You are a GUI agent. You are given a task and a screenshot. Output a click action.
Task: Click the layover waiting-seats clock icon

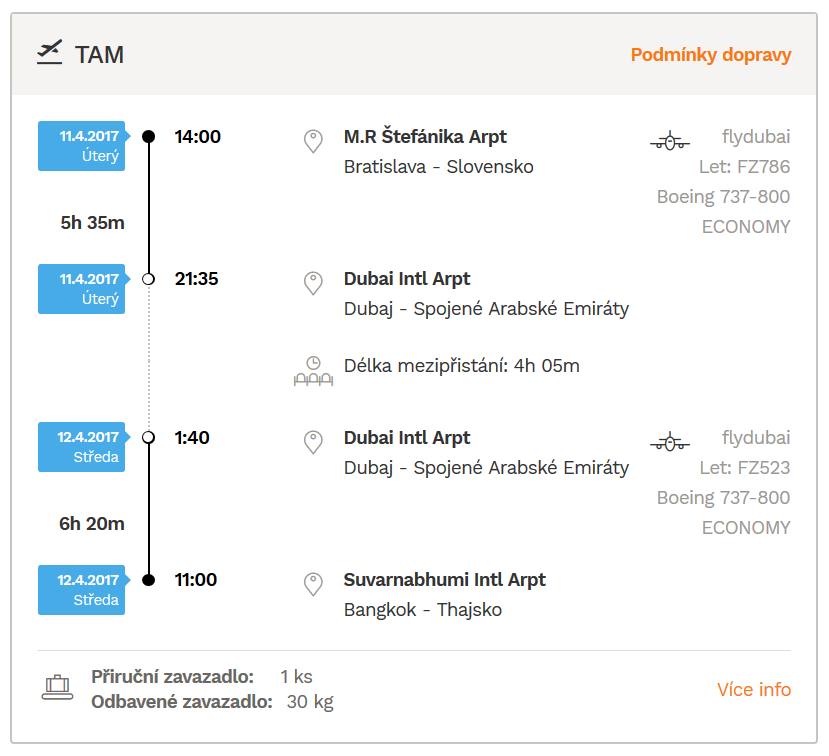(x=313, y=371)
